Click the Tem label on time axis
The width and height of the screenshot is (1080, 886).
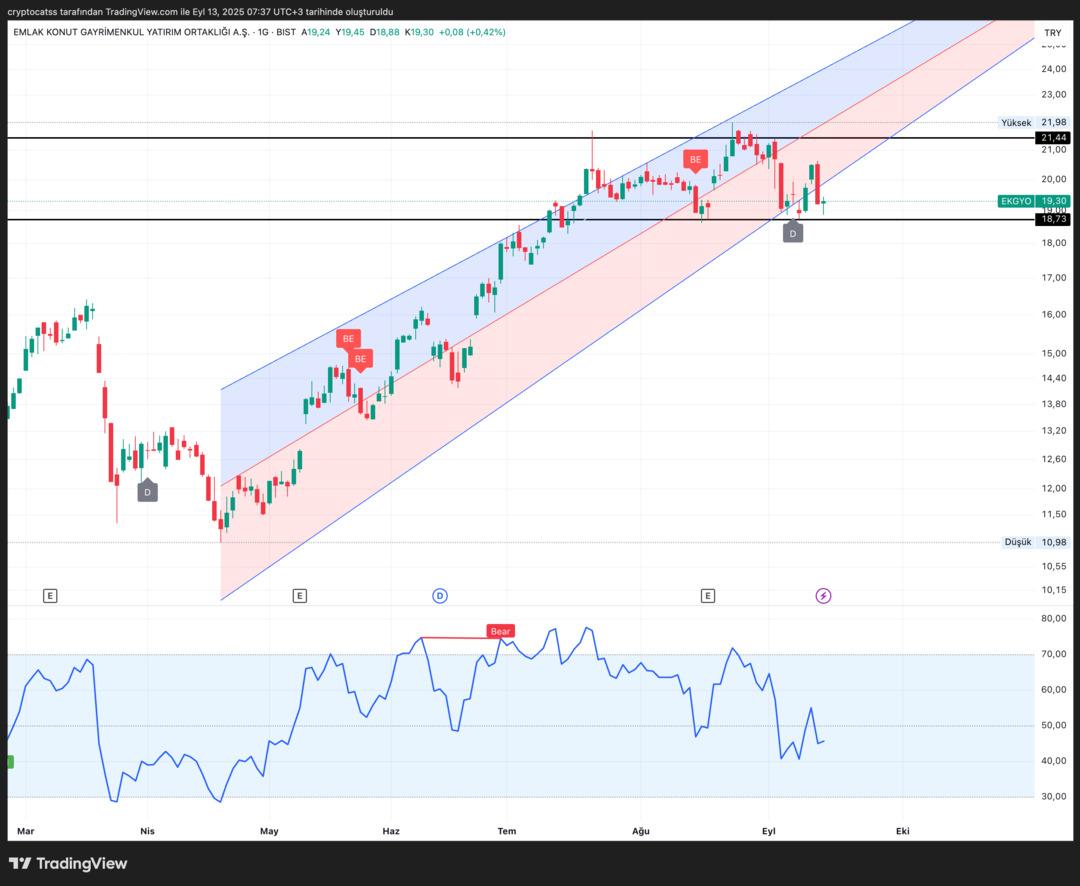click(507, 831)
